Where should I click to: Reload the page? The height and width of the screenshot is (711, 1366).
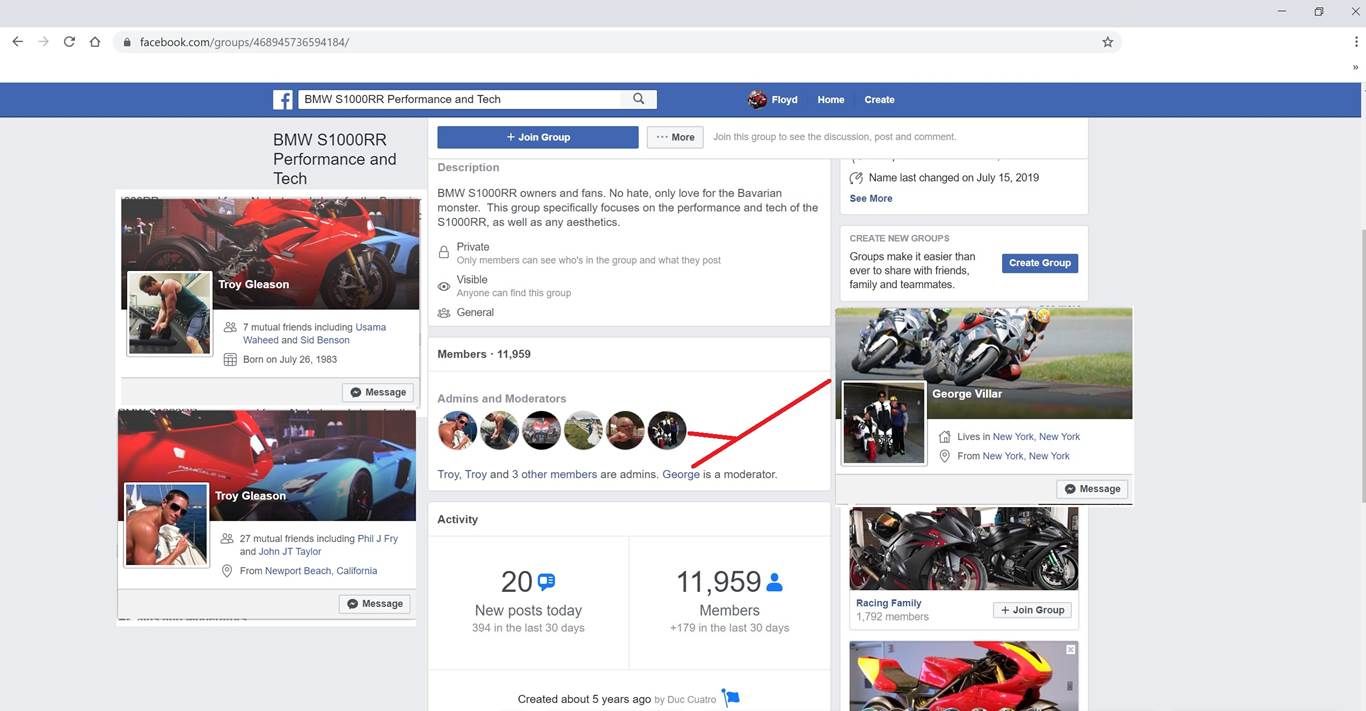[x=69, y=42]
